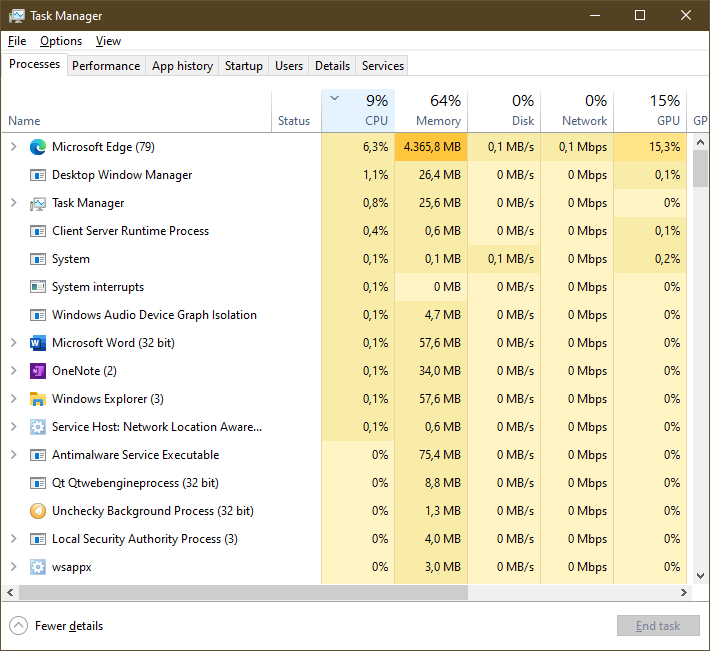
Task: Click the Windows Audio Device Graph Isolation icon
Action: [38, 315]
